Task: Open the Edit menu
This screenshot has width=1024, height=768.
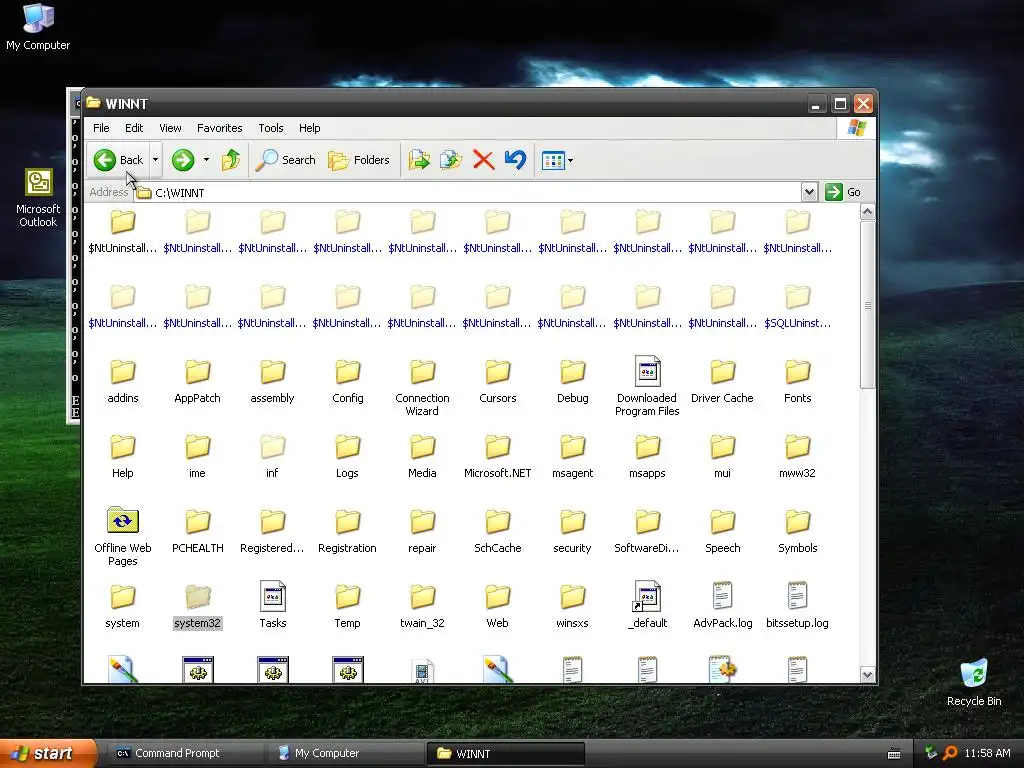Action: coord(134,128)
